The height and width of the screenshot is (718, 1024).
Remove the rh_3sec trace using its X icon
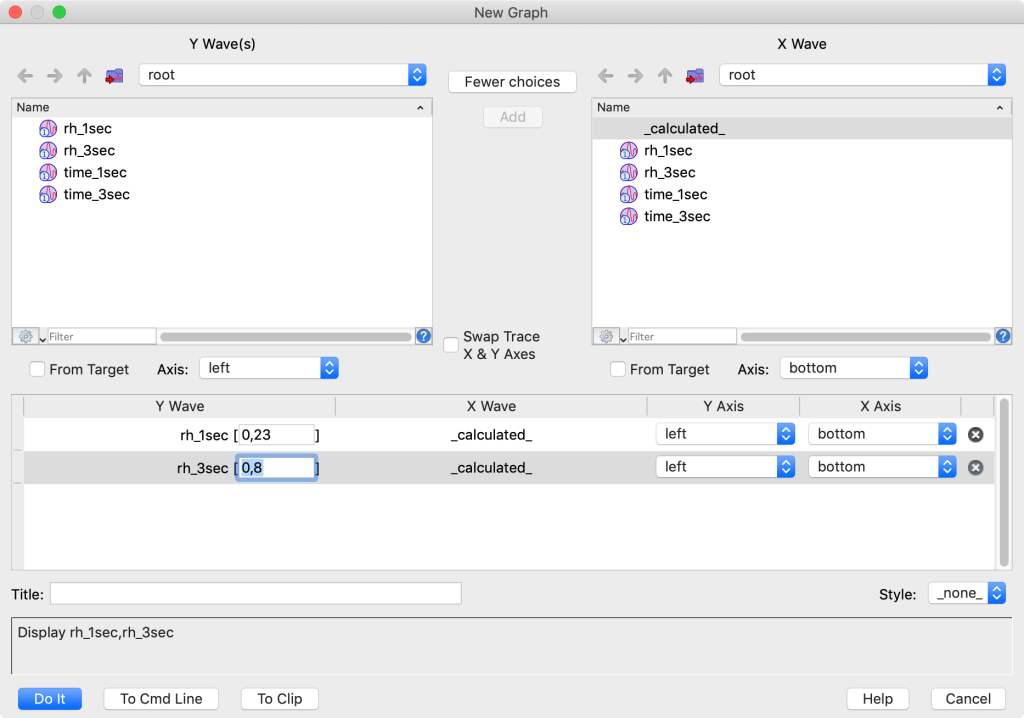(975, 466)
